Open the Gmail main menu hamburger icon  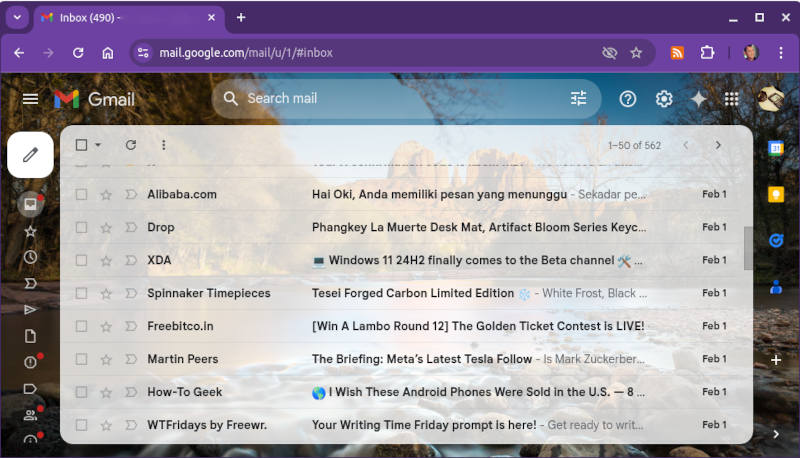30,99
